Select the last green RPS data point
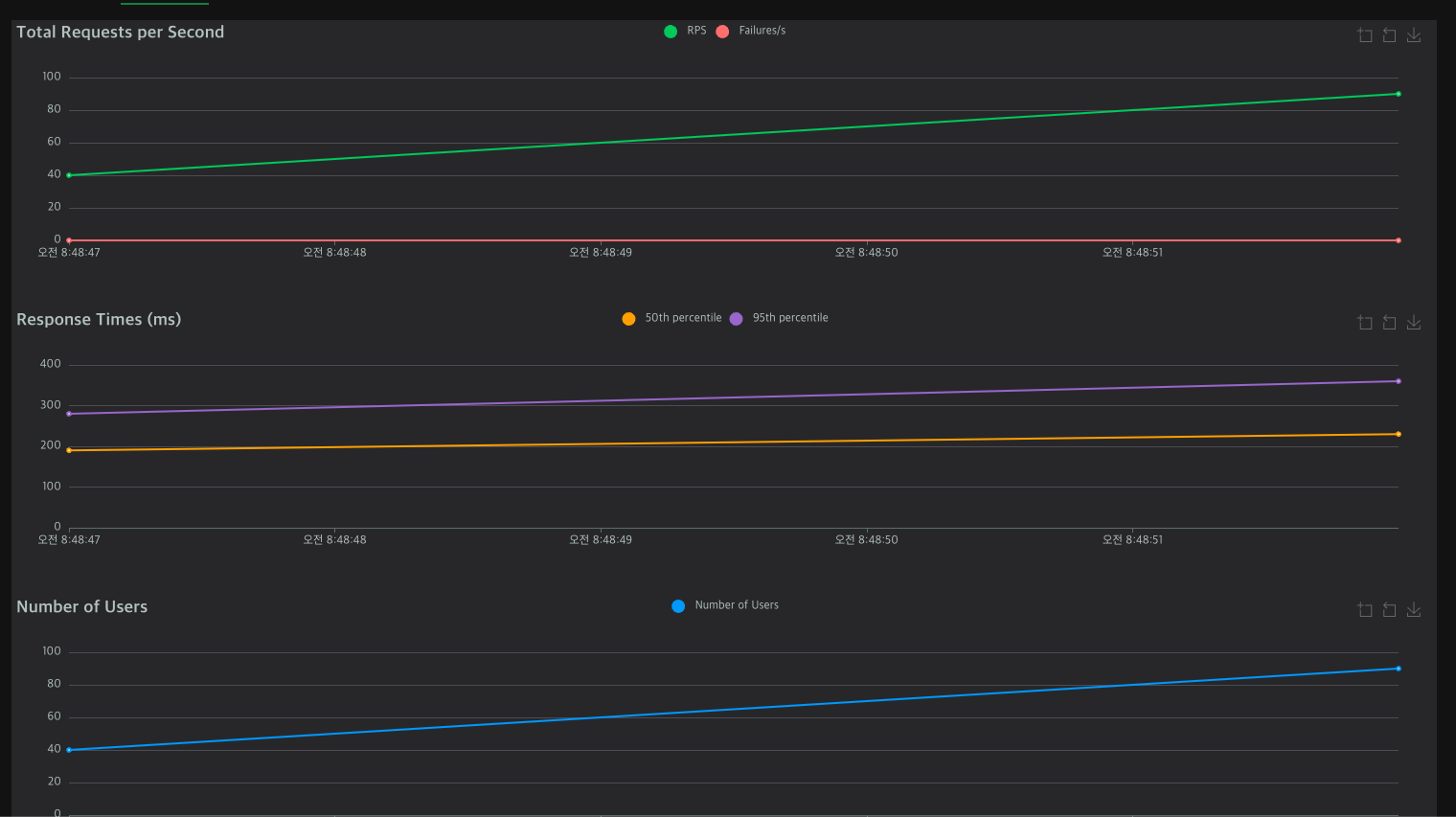 1399,94
